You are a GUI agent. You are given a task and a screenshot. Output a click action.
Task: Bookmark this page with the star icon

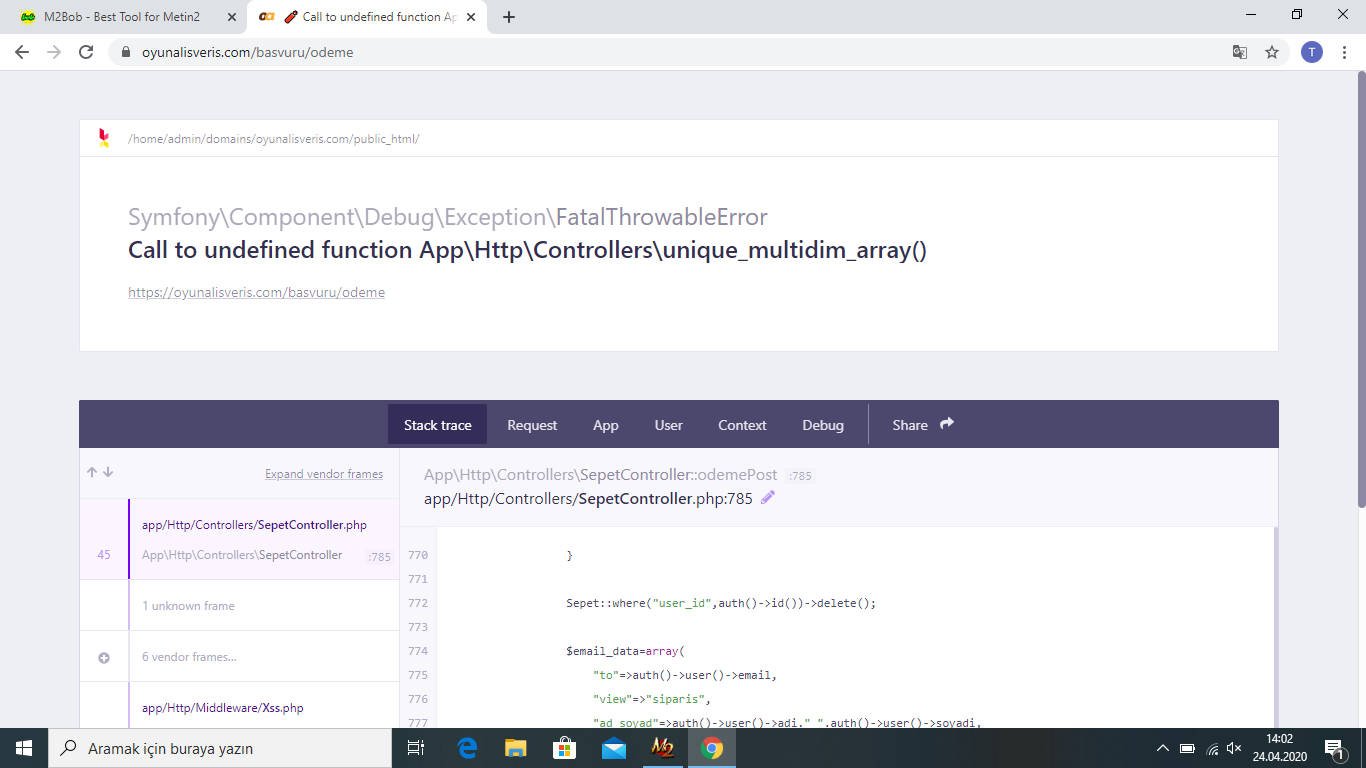[1272, 52]
